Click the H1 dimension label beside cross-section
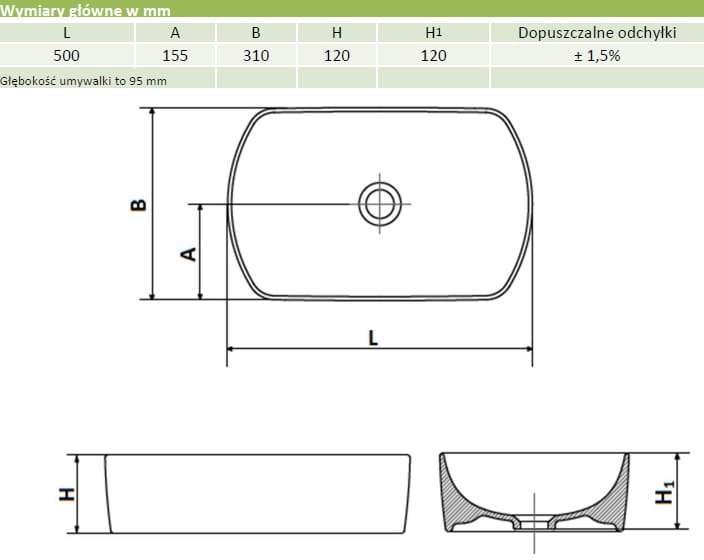Image resolution: width=704 pixels, height=560 pixels. (x=664, y=492)
